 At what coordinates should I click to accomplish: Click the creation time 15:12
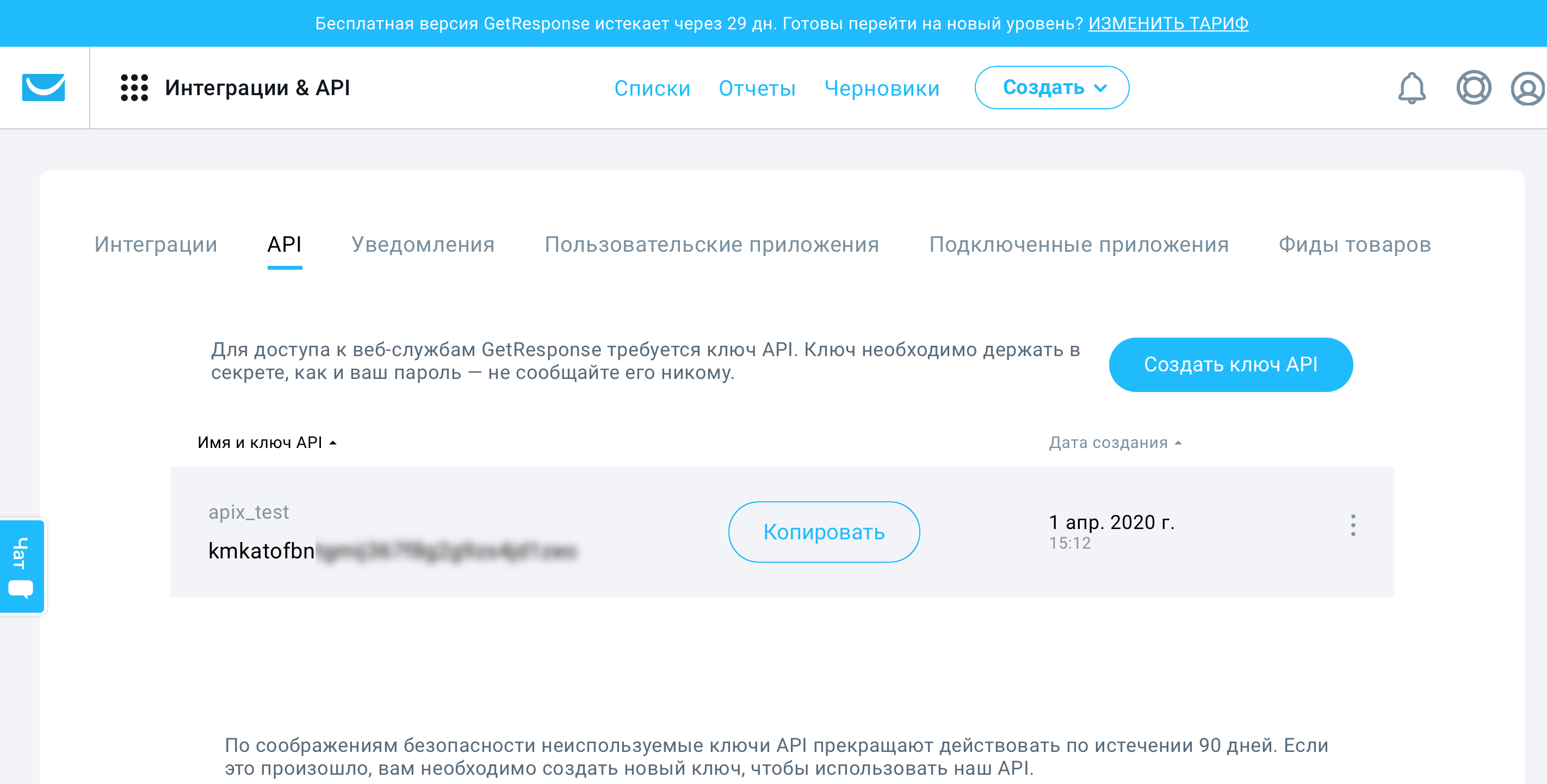pyautogui.click(x=1069, y=543)
